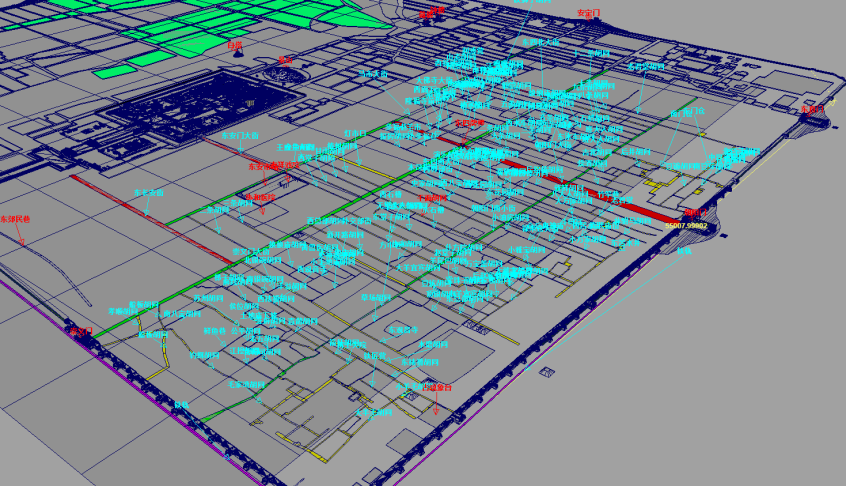Click the cyan 东安门大街 street label
The width and height of the screenshot is (847, 486).
click(239, 135)
